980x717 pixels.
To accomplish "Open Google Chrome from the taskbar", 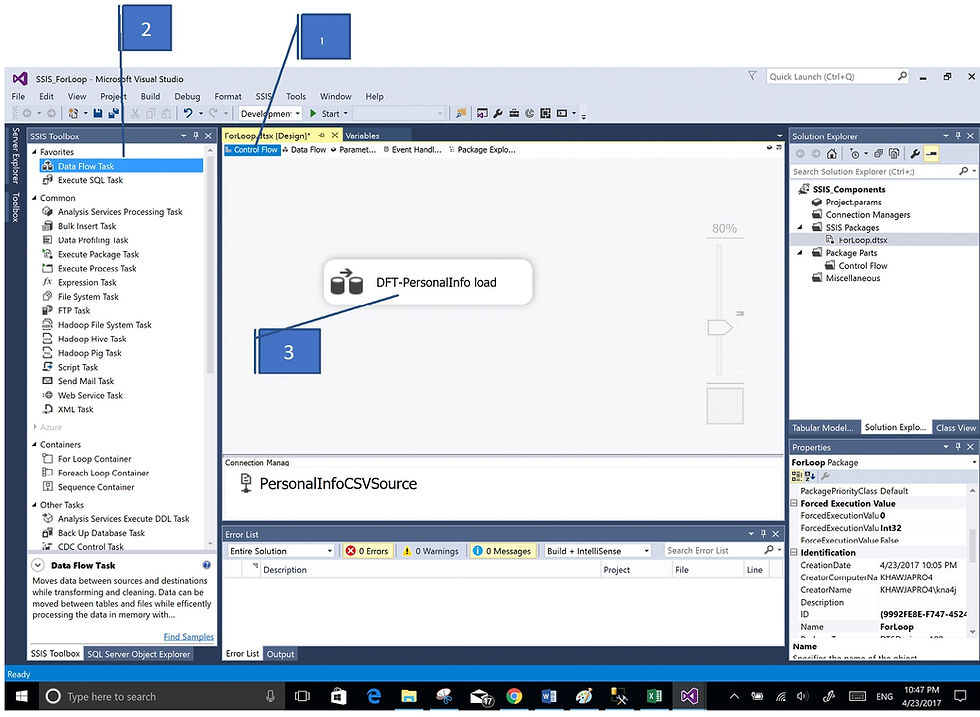I will click(x=514, y=696).
